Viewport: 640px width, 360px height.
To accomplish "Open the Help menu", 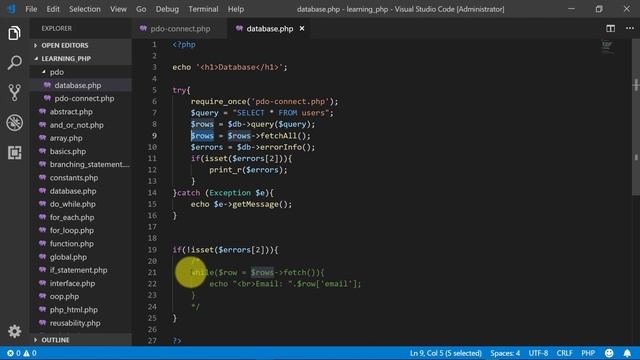I will pos(236,9).
